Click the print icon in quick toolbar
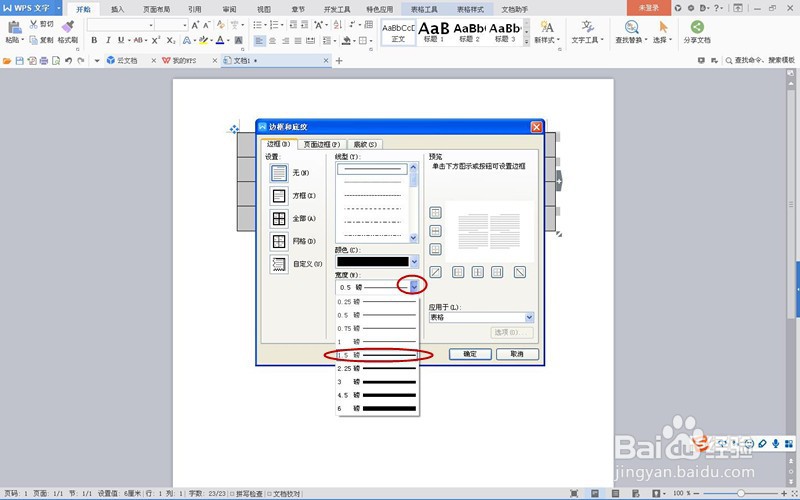This screenshot has width=800, height=500. click(x=44, y=61)
